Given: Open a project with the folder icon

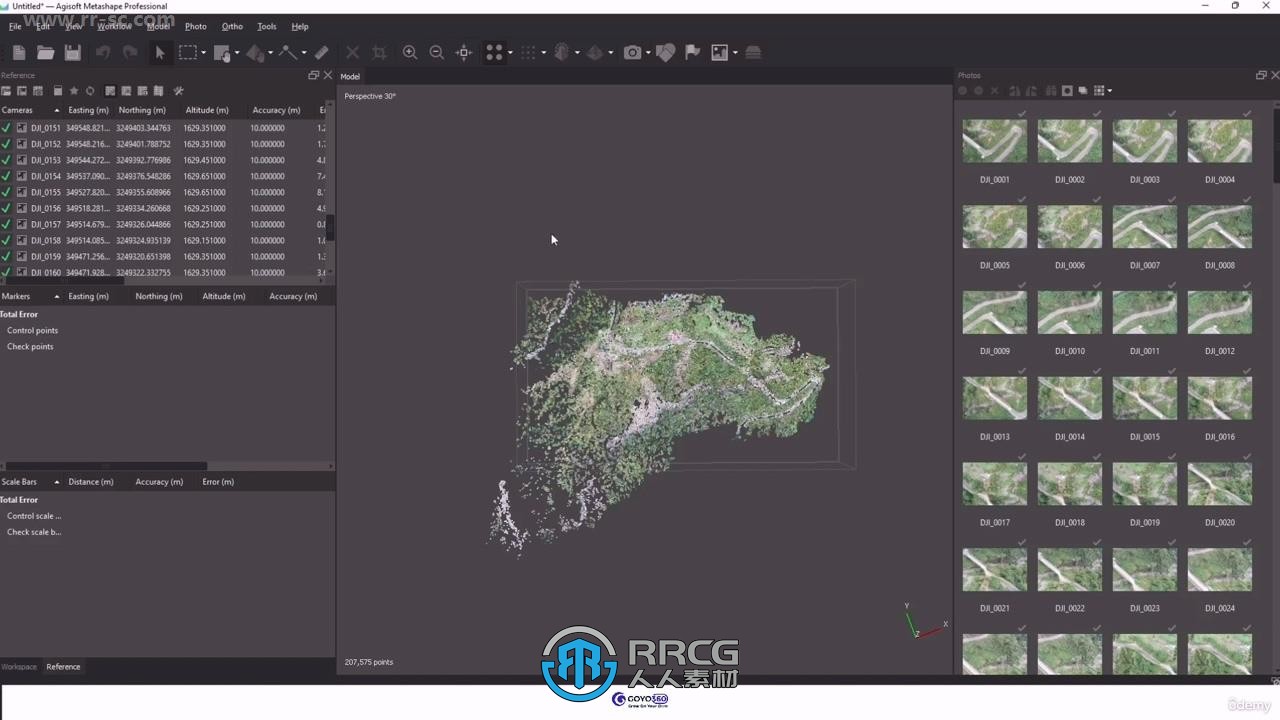Looking at the screenshot, I should pyautogui.click(x=45, y=52).
